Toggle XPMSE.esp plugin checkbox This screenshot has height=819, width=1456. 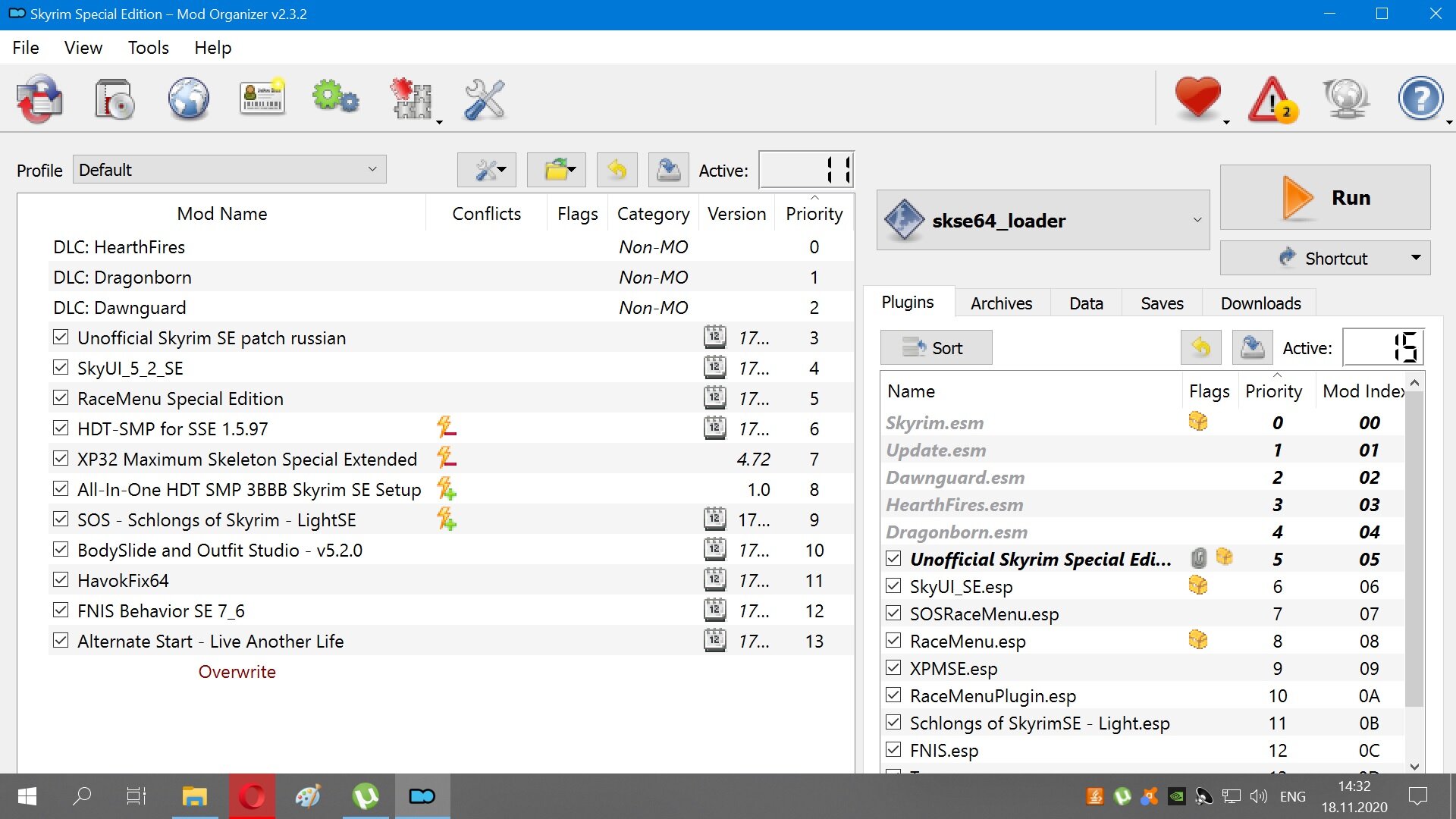(893, 668)
